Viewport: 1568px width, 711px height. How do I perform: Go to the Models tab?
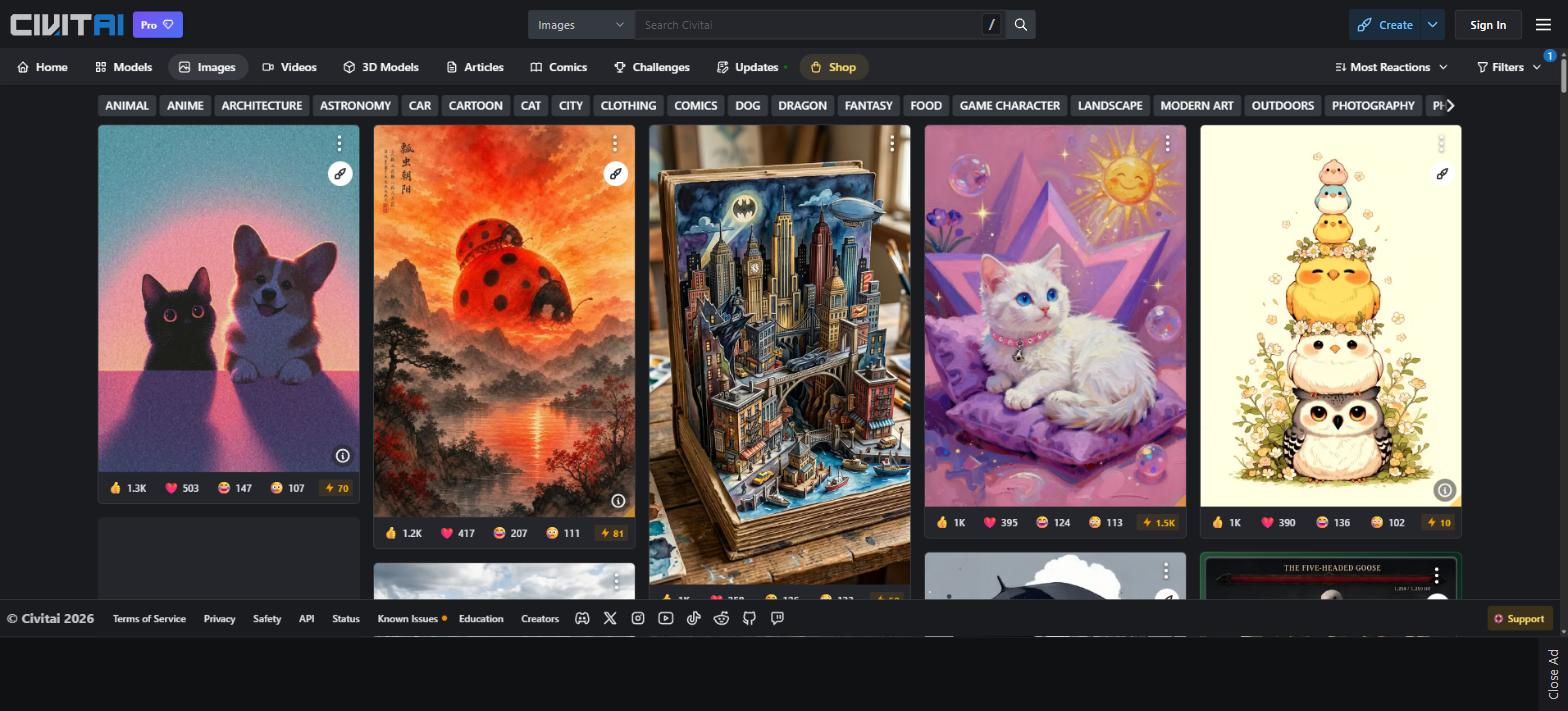(123, 67)
